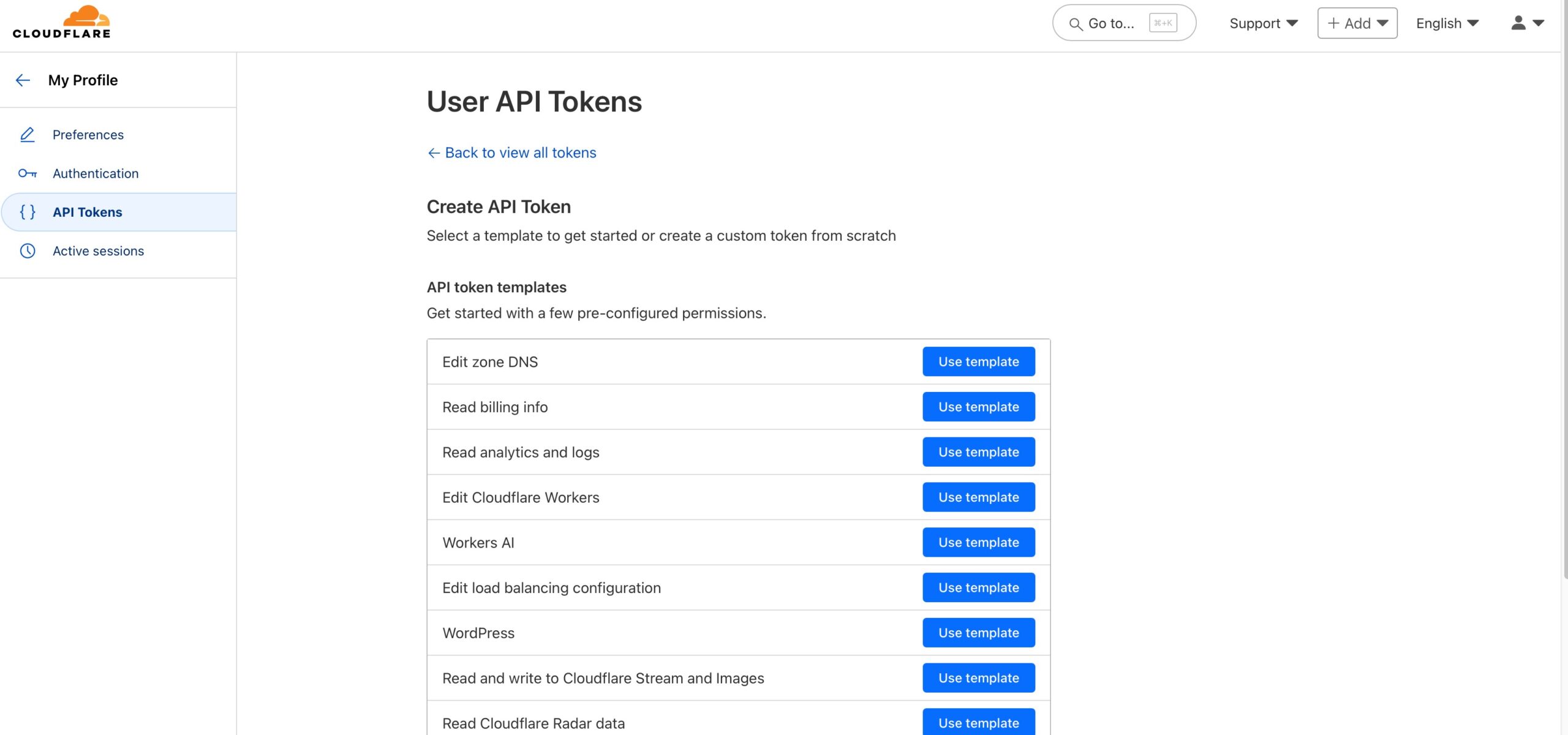The height and width of the screenshot is (735, 1568).
Task: Go to My Profile heading link
Action: click(x=83, y=80)
